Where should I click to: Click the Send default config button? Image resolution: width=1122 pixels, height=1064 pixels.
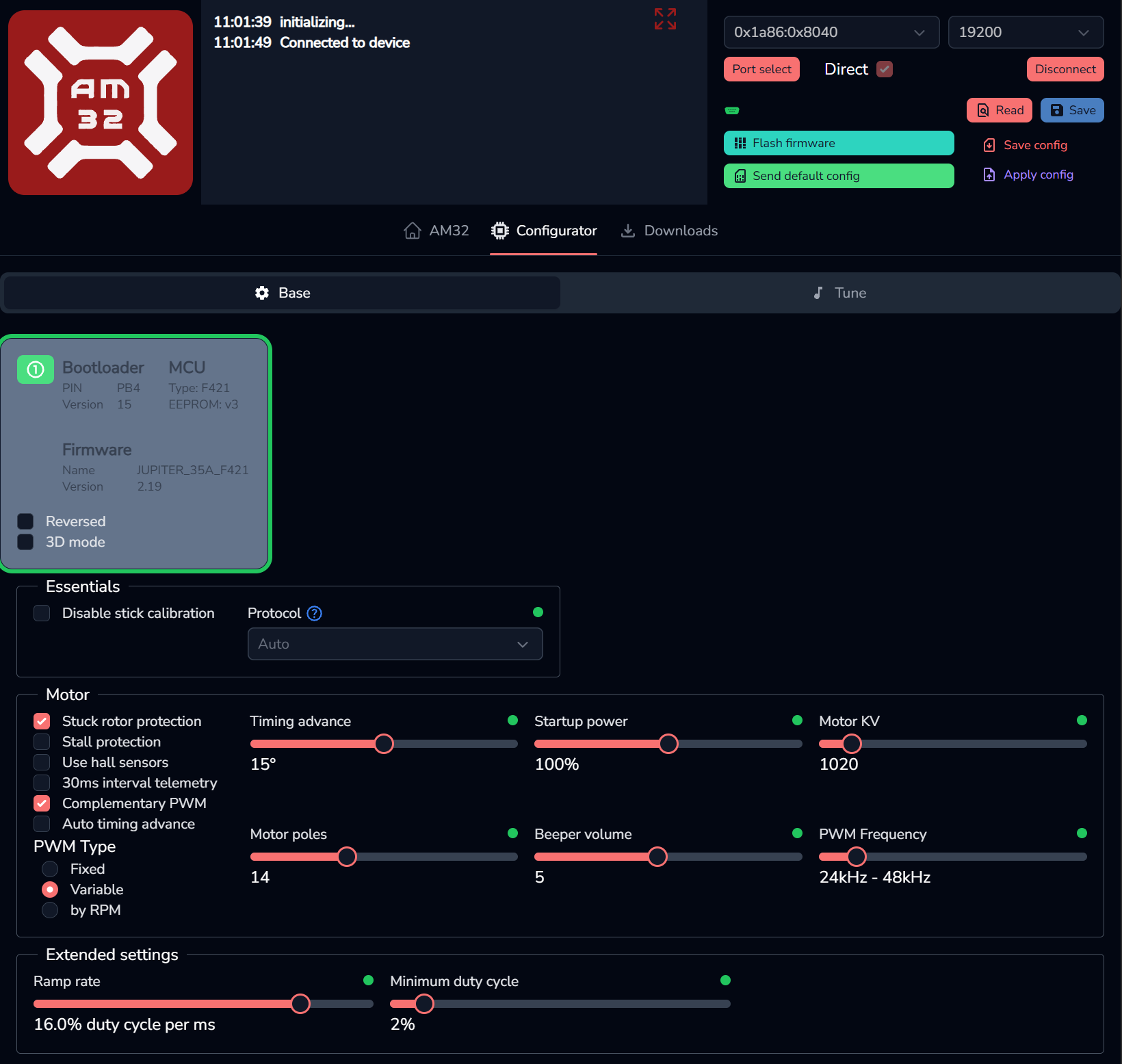839,176
